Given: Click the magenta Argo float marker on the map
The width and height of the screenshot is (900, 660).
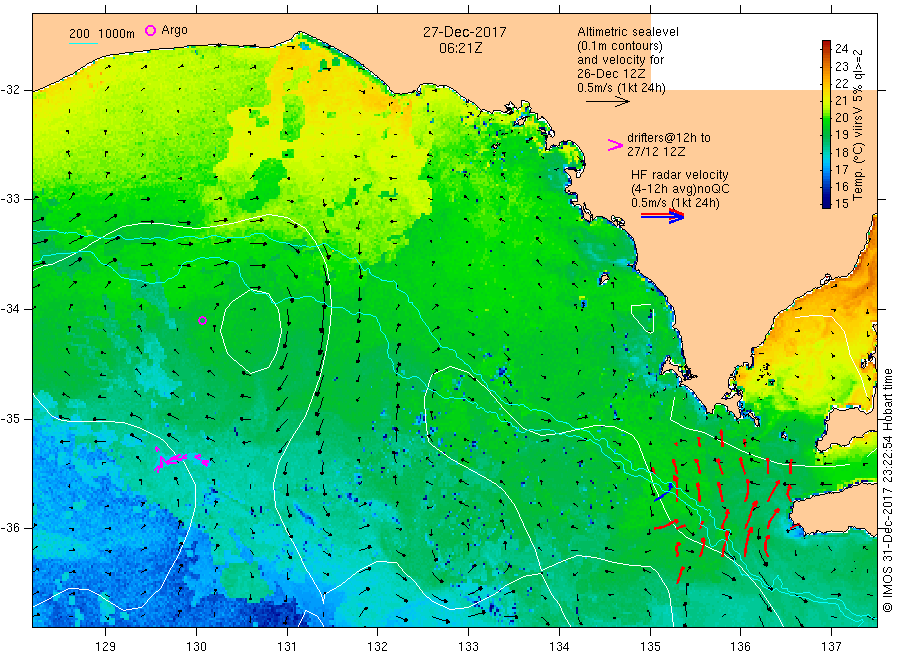Looking at the screenshot, I should pos(202,320).
